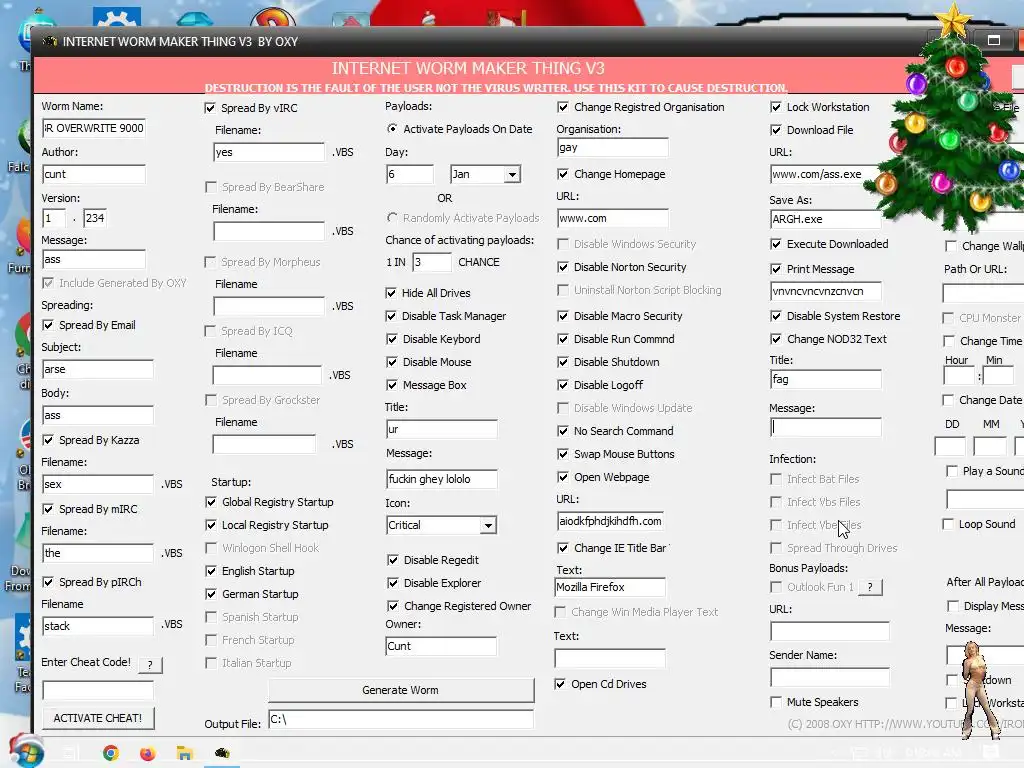Click the task view taskbar icon
Image resolution: width=1024 pixels, height=768 pixels.
pos(71,753)
